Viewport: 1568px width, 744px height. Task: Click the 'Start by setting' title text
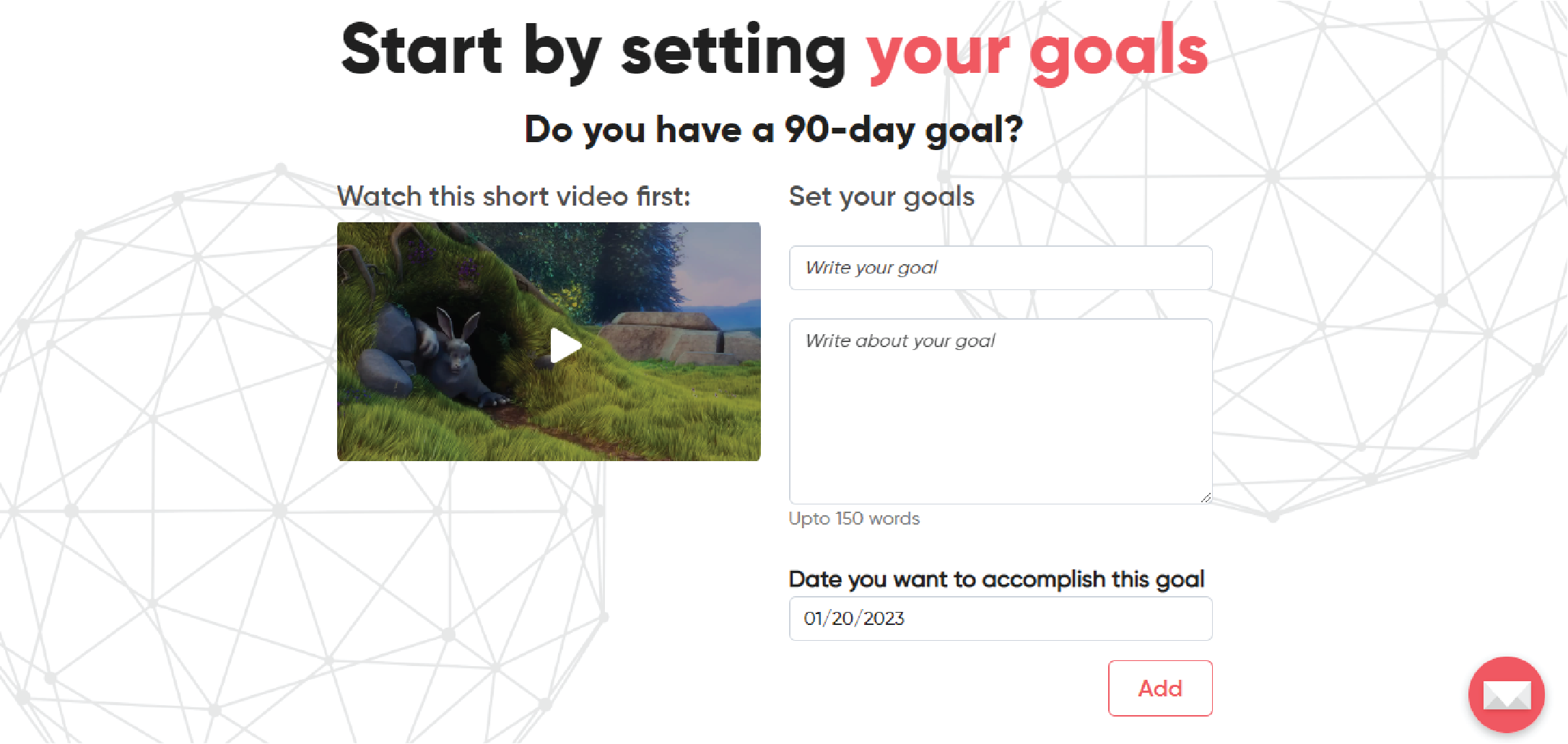[x=594, y=51]
